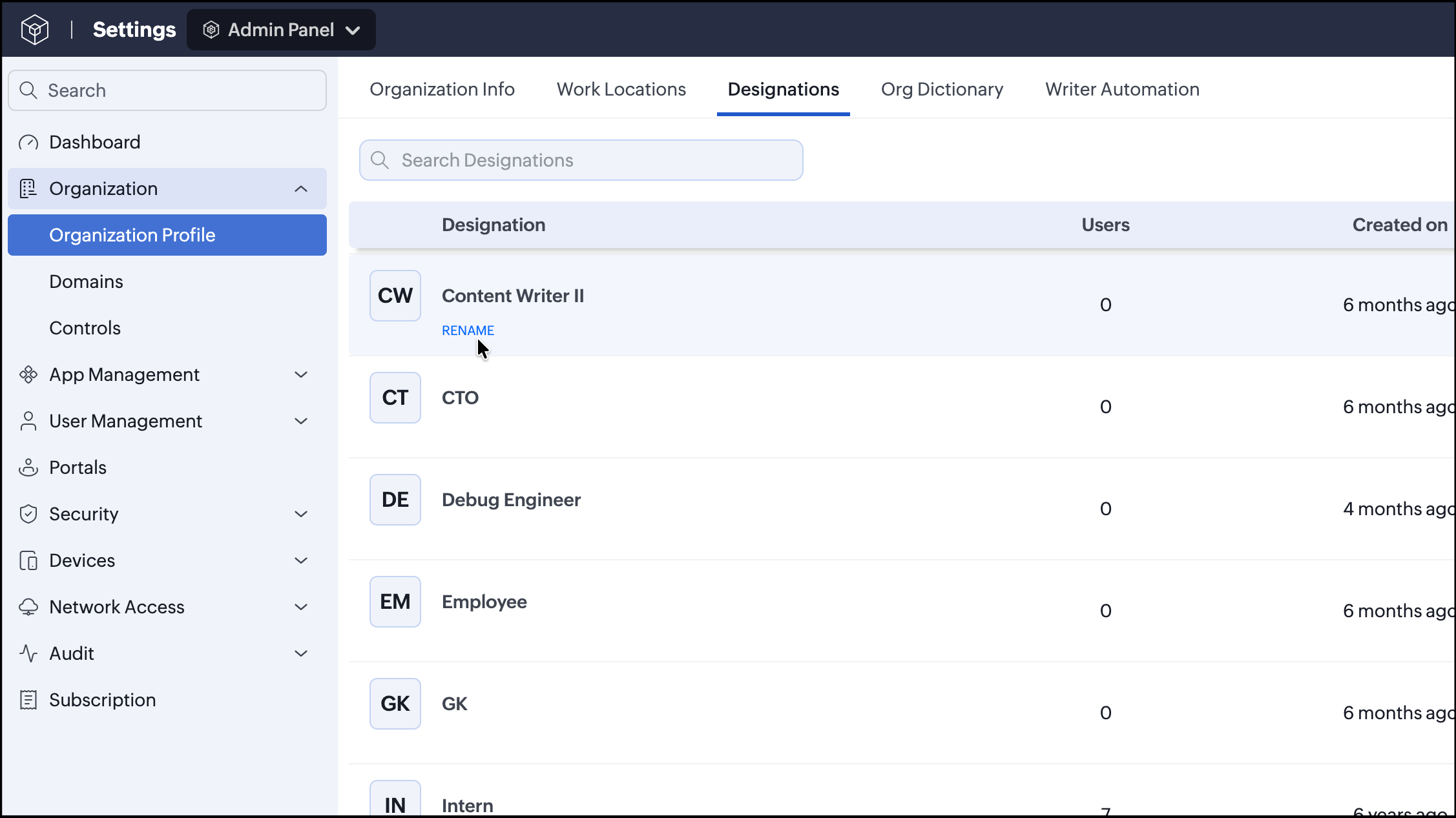Click the GK avatar badge
Screen dimensions: 1456x818
[395, 704]
